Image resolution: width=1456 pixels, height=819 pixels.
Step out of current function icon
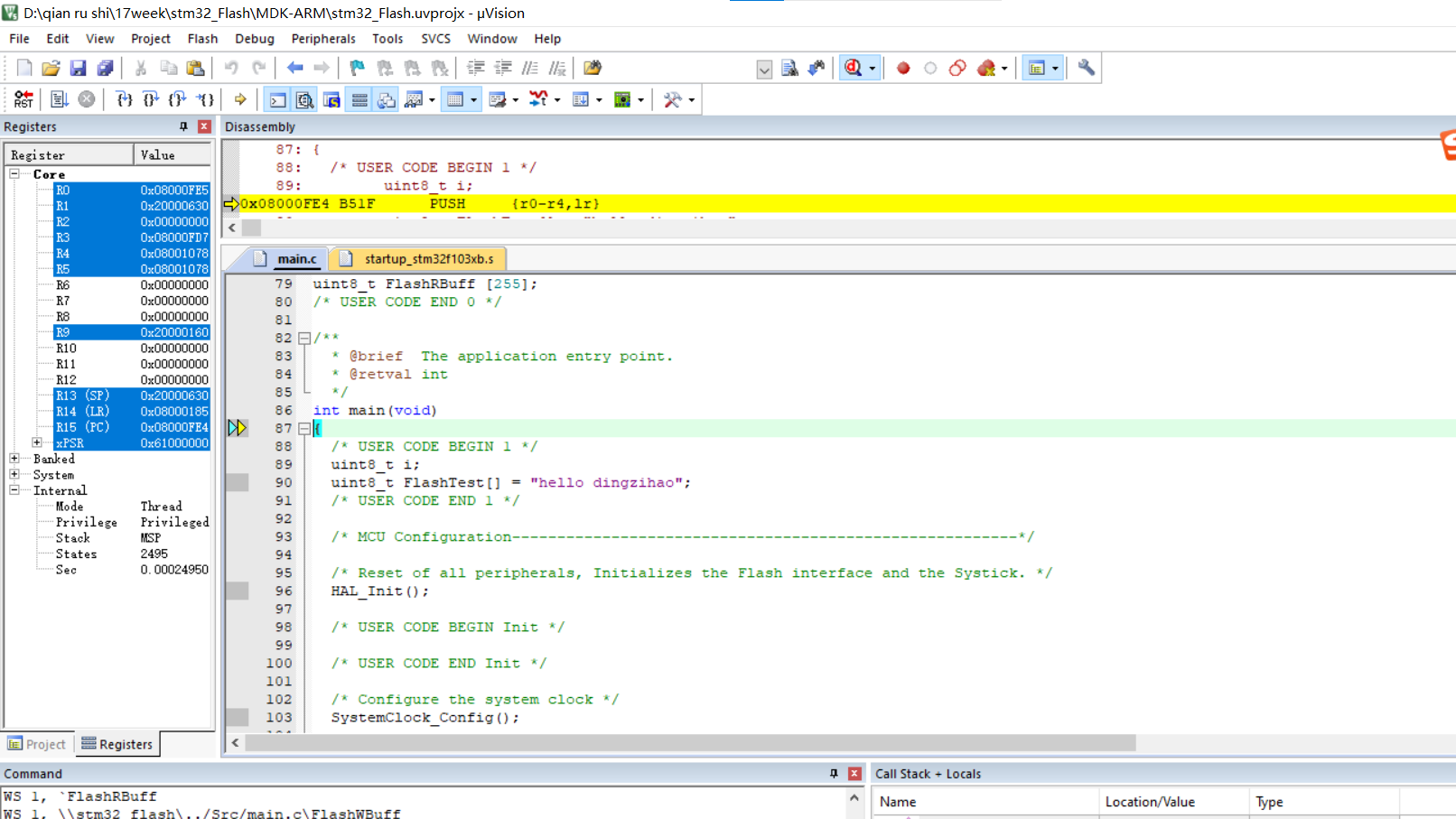click(x=178, y=99)
